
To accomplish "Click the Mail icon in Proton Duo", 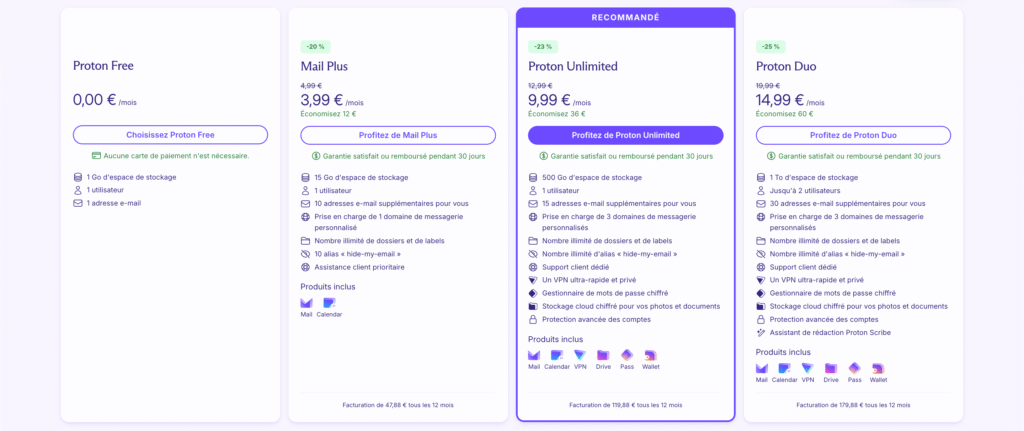I will tap(761, 368).
